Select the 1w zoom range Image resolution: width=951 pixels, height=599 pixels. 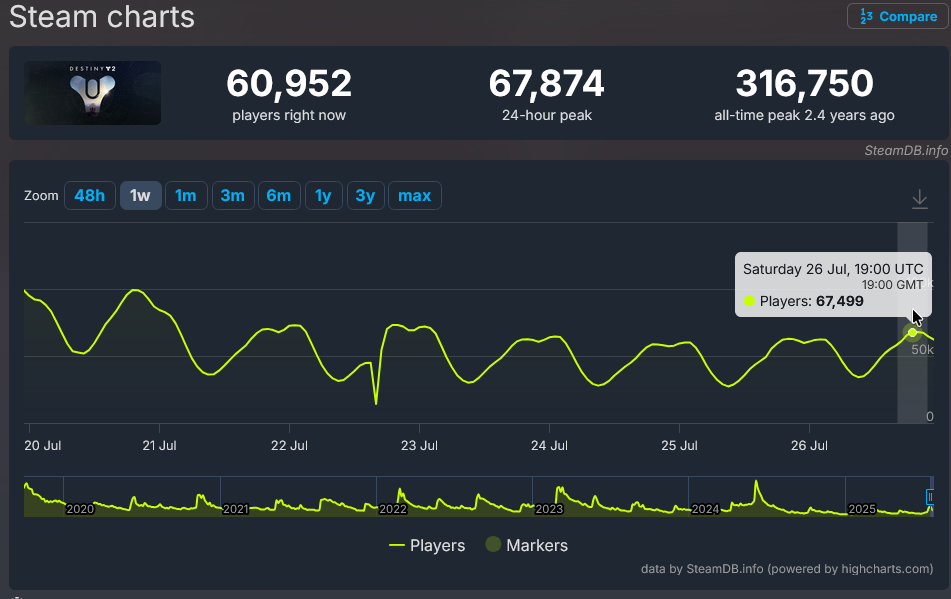pyautogui.click(x=141, y=195)
